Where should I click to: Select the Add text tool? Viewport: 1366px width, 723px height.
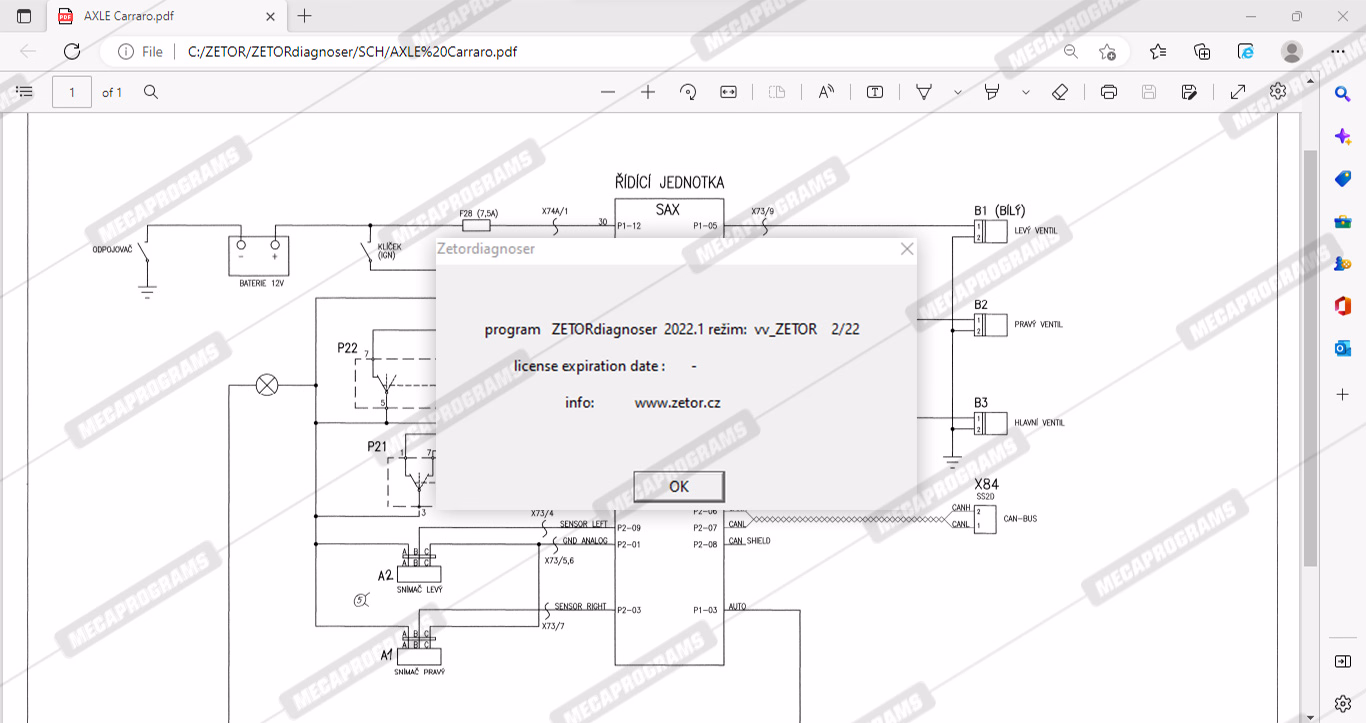(875, 92)
